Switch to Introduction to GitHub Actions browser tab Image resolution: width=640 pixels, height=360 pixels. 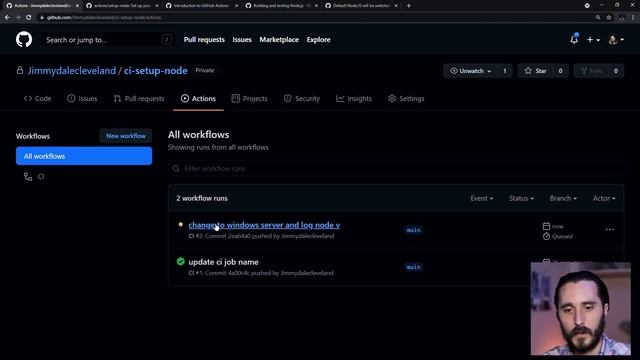tap(202, 6)
